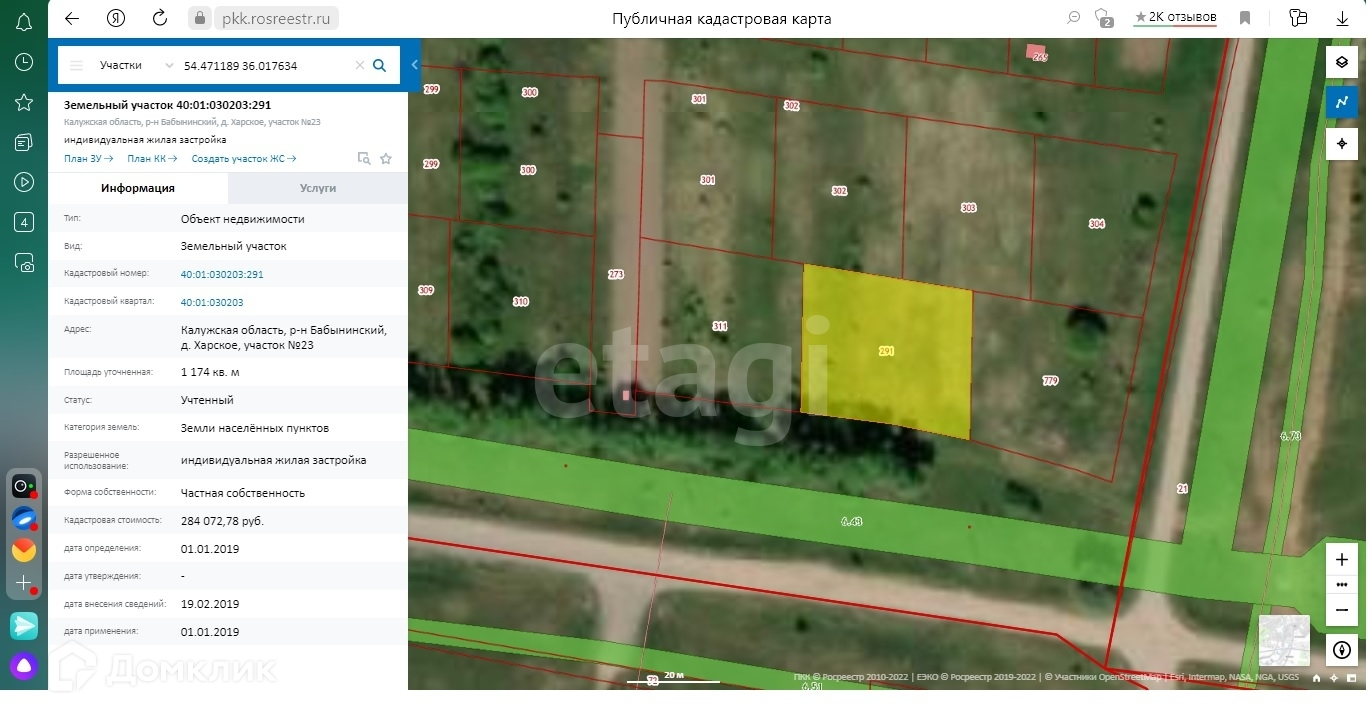Select parcel 304 on the map

1097,224
